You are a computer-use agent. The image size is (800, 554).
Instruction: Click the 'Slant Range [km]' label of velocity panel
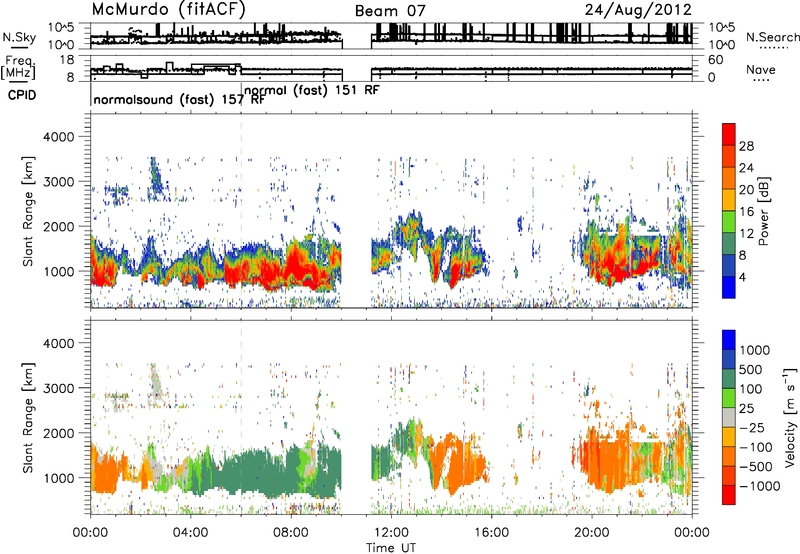[29, 417]
